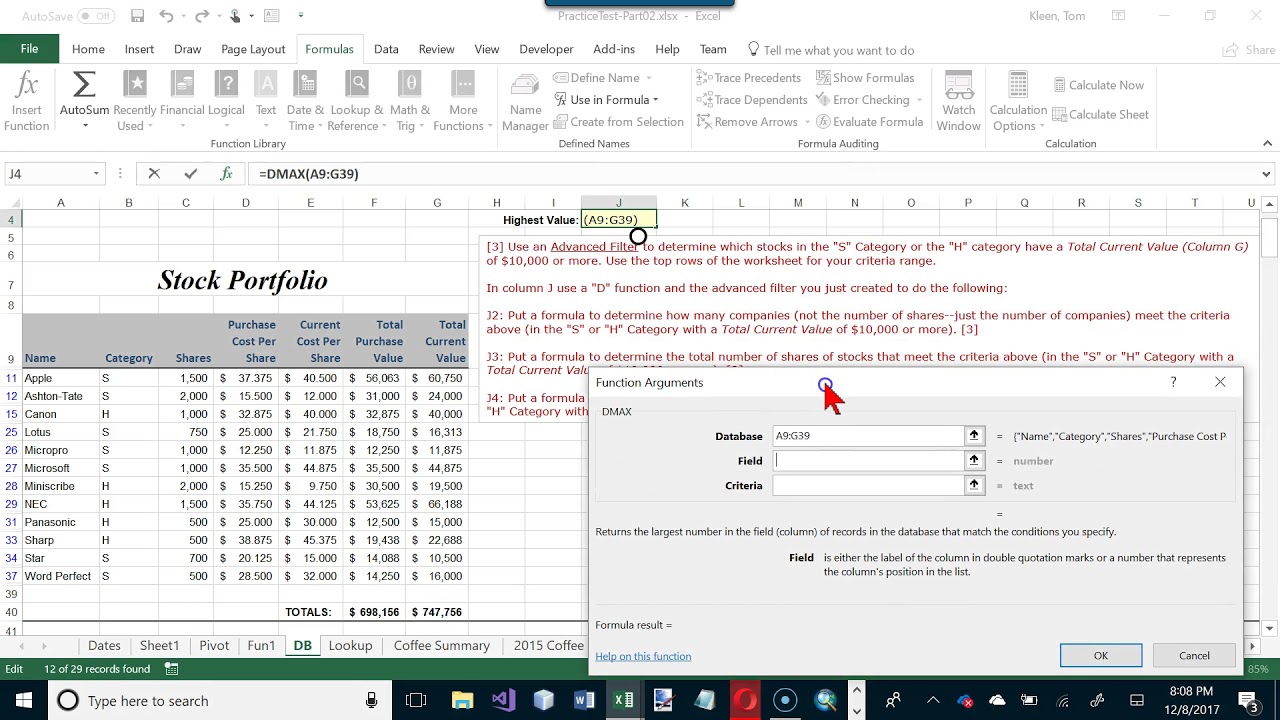Collapse dialog for Field argument
Screen dimensions: 1280x720
pos(974,460)
